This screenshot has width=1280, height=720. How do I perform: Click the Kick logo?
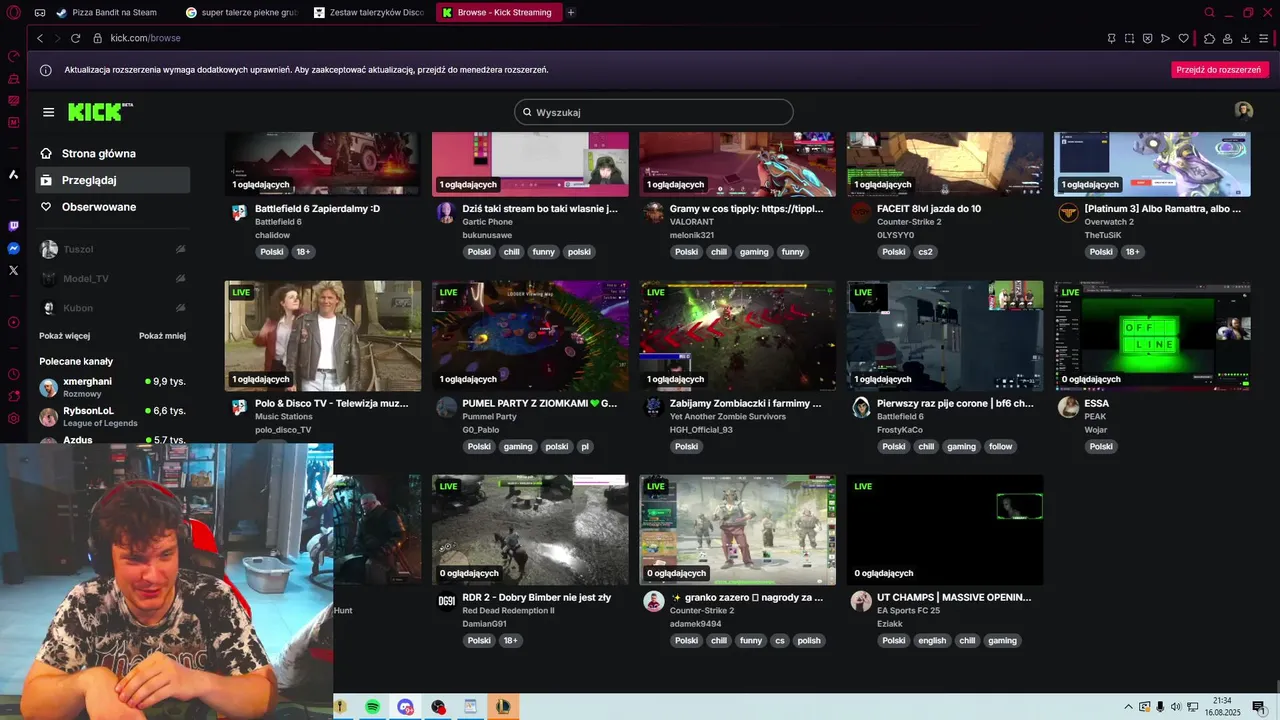[100, 112]
